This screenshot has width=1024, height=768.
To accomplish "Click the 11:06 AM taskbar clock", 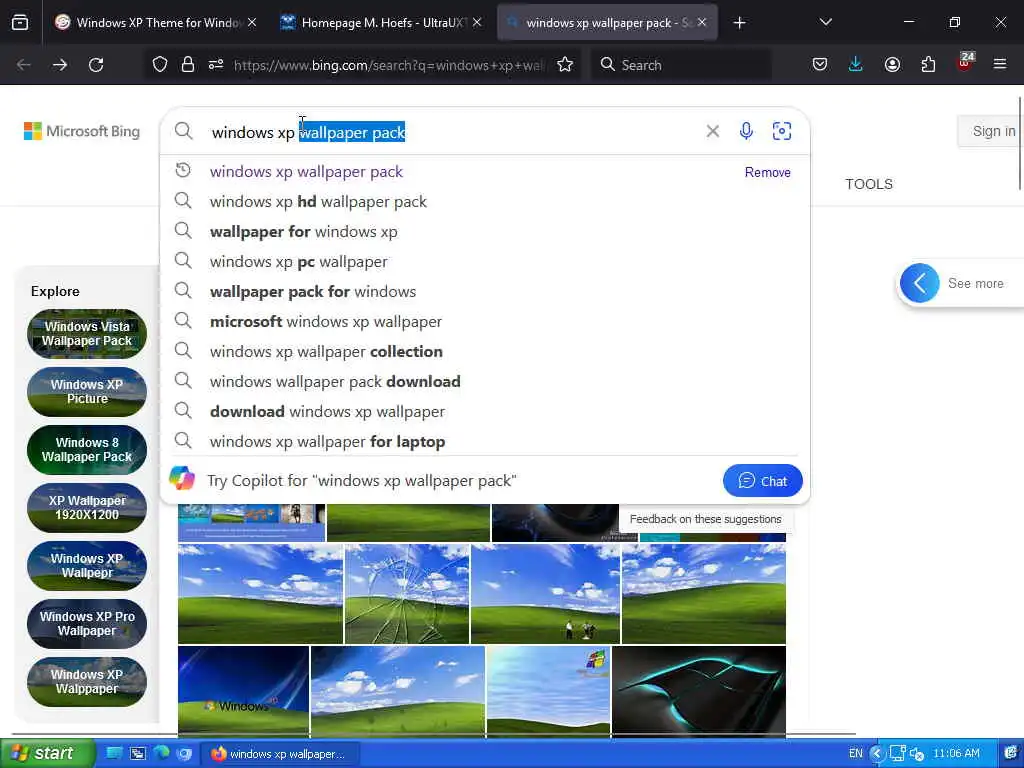I will click(x=956, y=754).
